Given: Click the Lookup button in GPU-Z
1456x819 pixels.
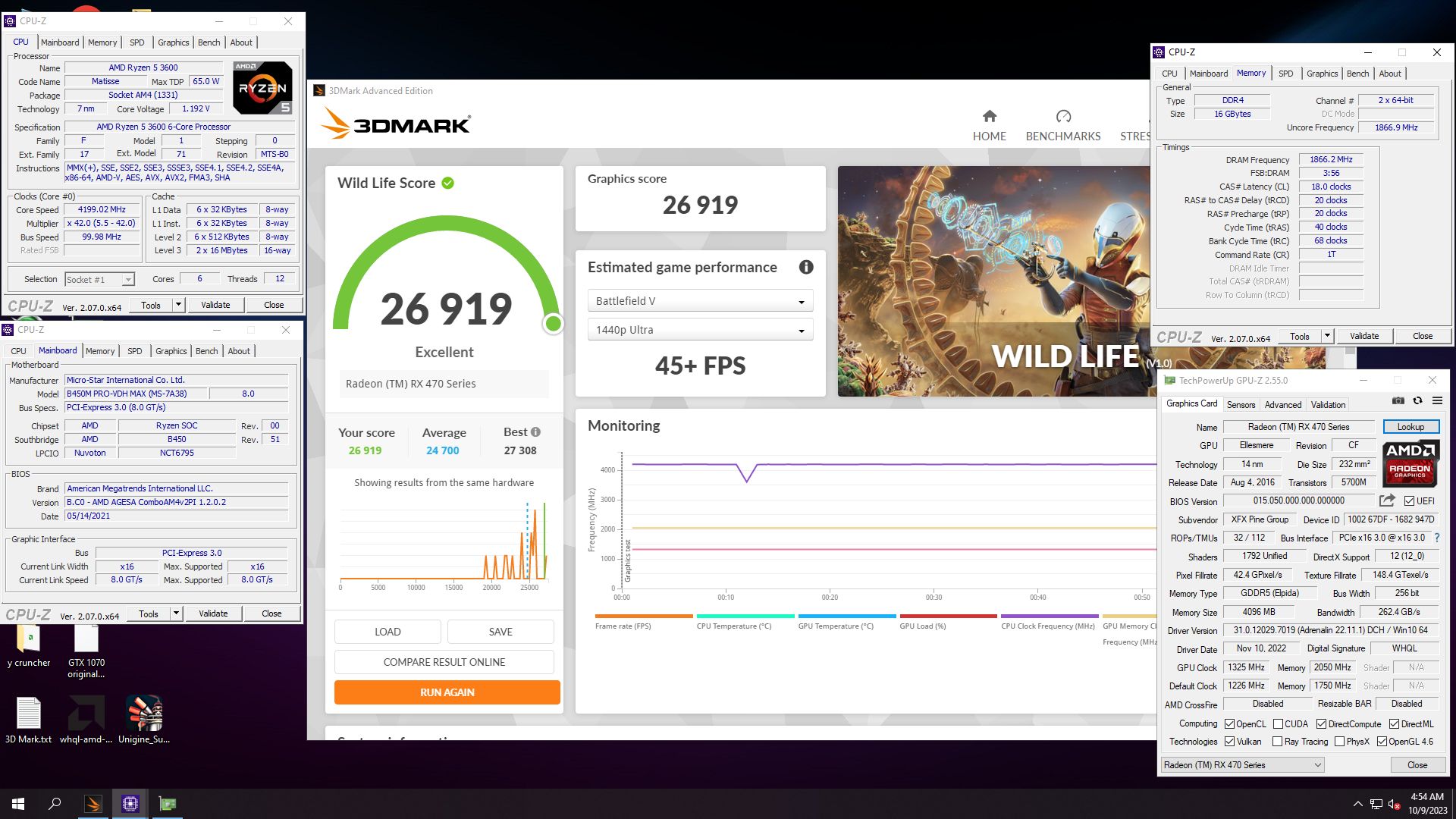Looking at the screenshot, I should [x=1410, y=427].
